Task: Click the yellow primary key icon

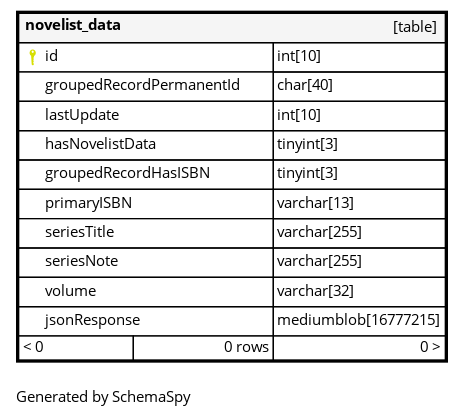Action: click(x=32, y=57)
